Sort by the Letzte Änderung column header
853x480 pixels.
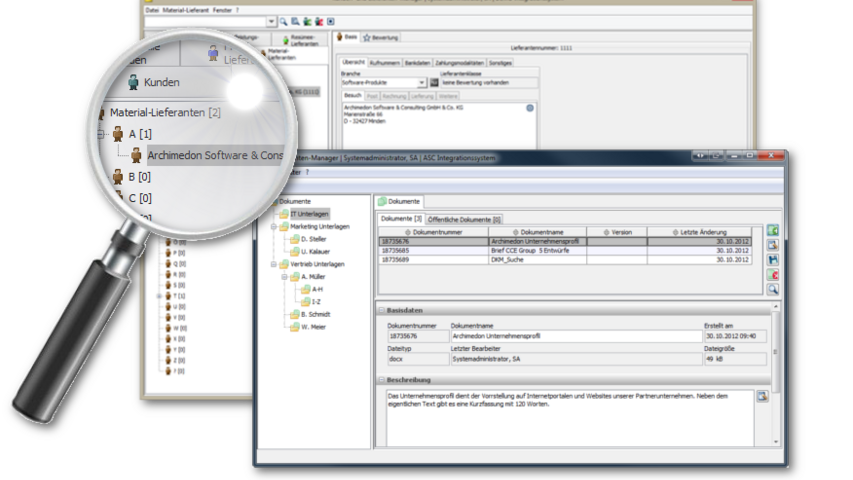(x=700, y=232)
